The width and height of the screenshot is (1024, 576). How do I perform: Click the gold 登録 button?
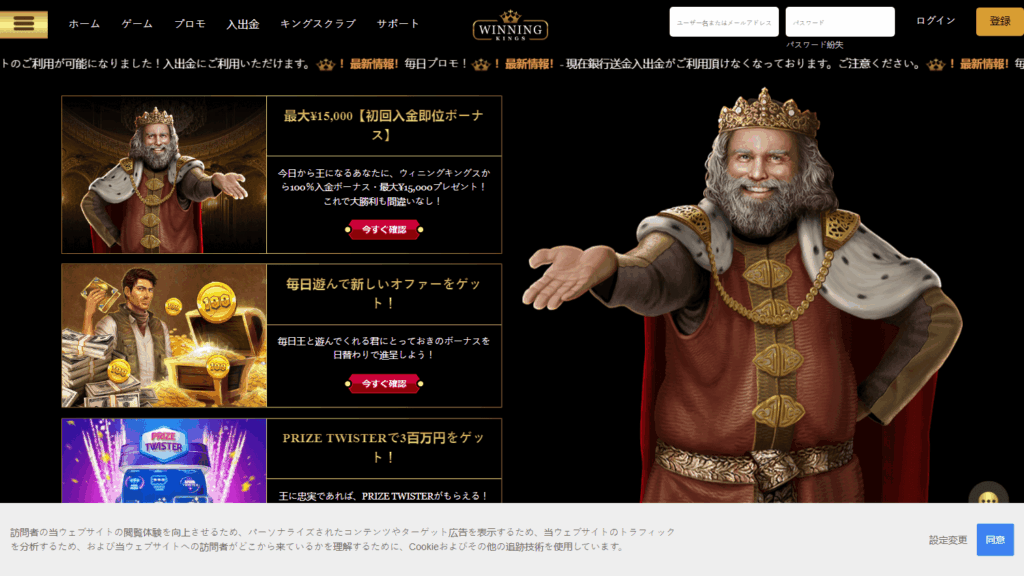(x=1000, y=22)
